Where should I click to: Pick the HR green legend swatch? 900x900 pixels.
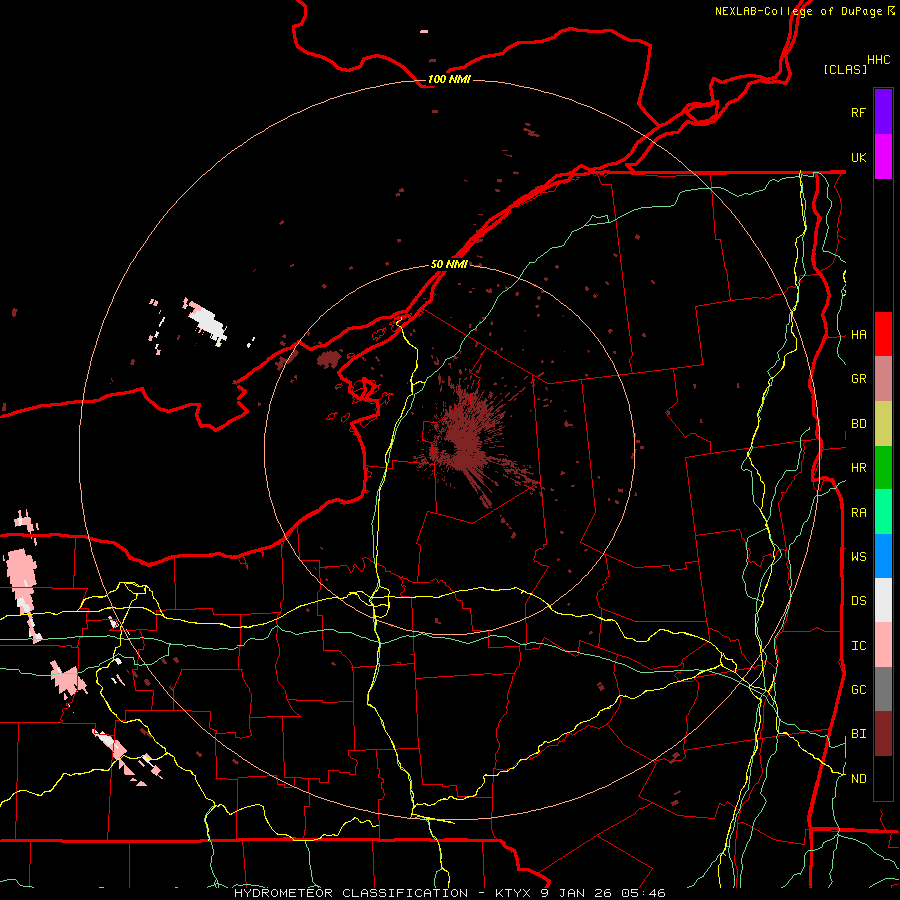coord(883,467)
